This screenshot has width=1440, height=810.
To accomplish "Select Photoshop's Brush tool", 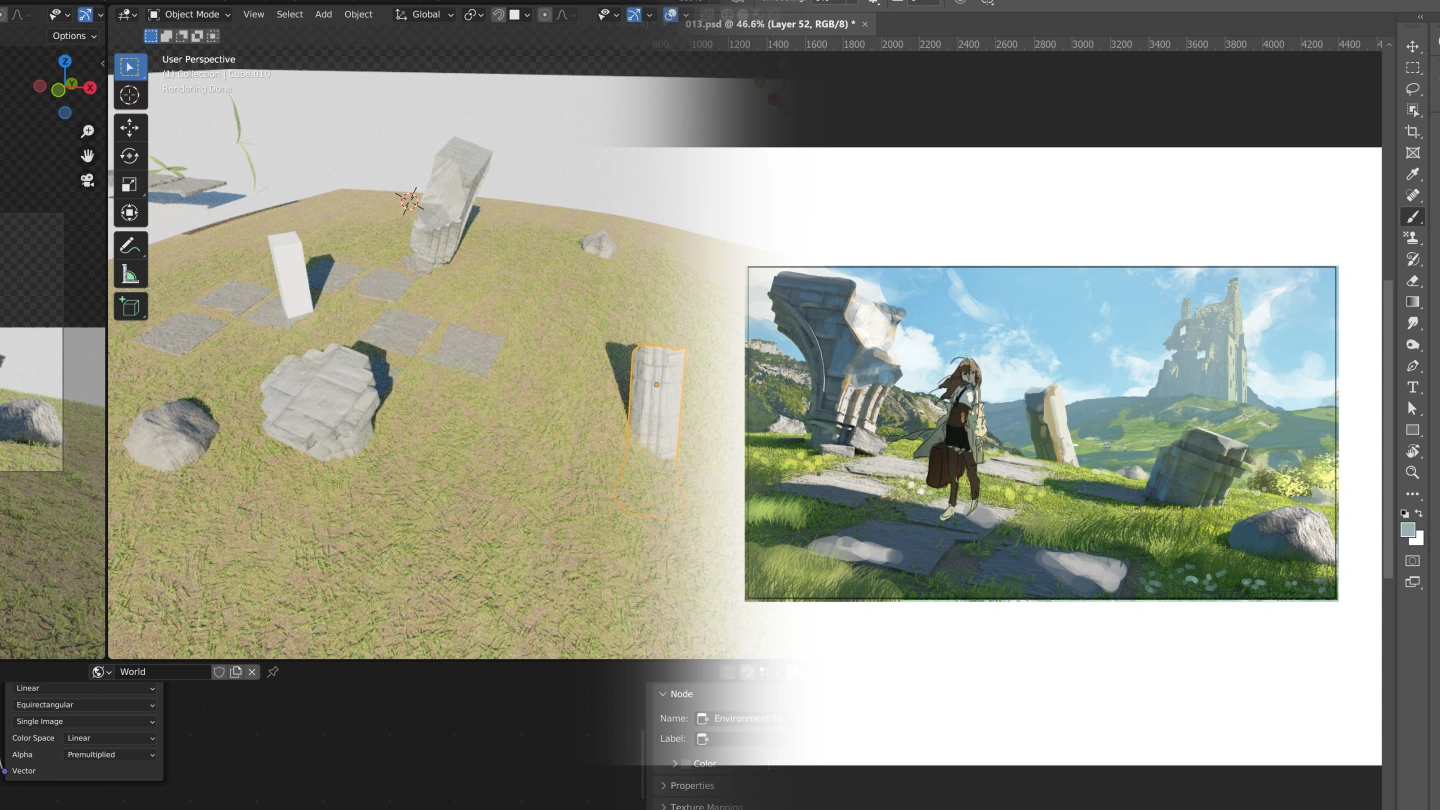I will pyautogui.click(x=1413, y=217).
